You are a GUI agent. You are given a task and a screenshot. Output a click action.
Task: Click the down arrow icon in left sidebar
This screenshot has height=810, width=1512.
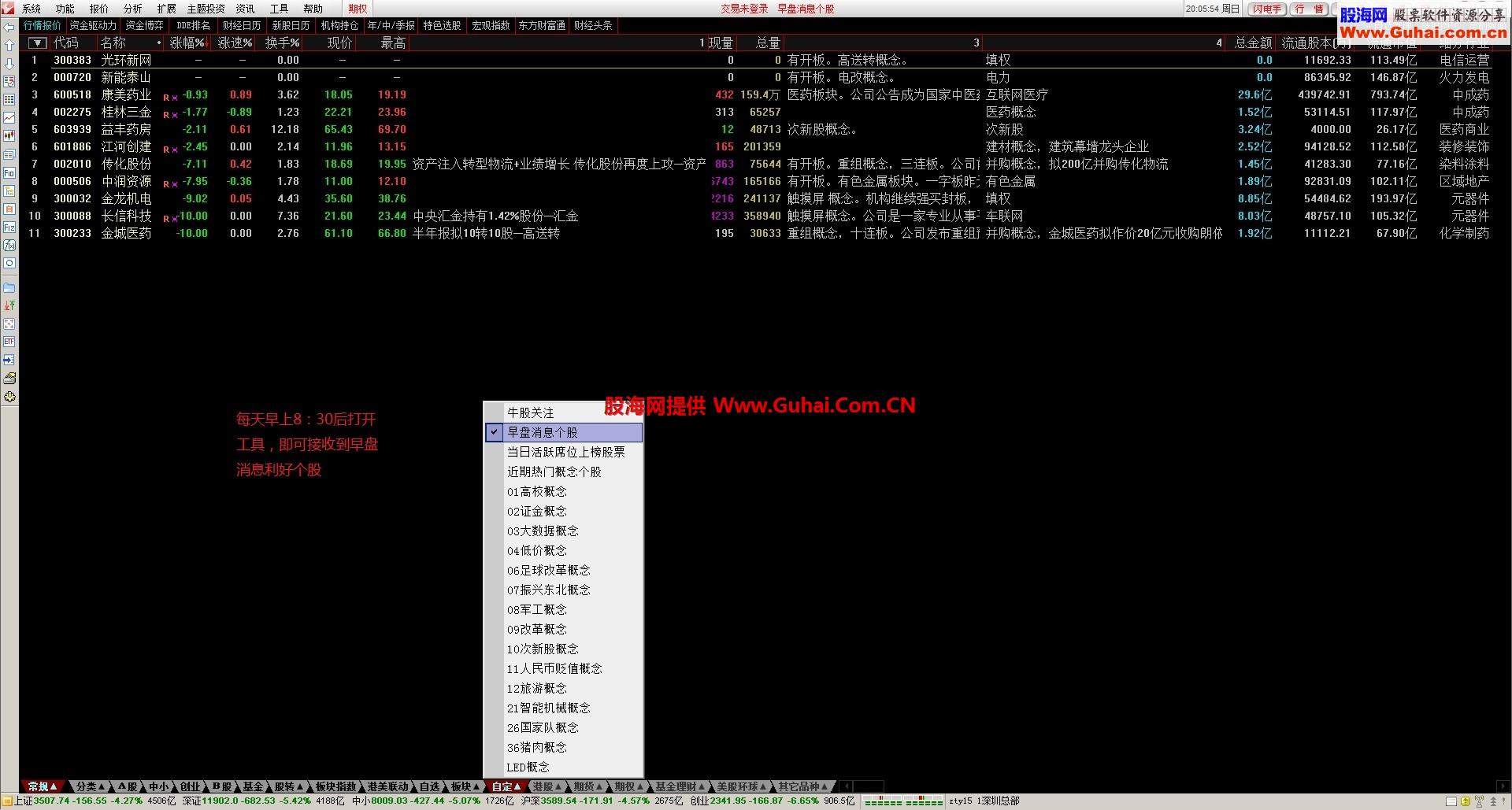pos(9,64)
